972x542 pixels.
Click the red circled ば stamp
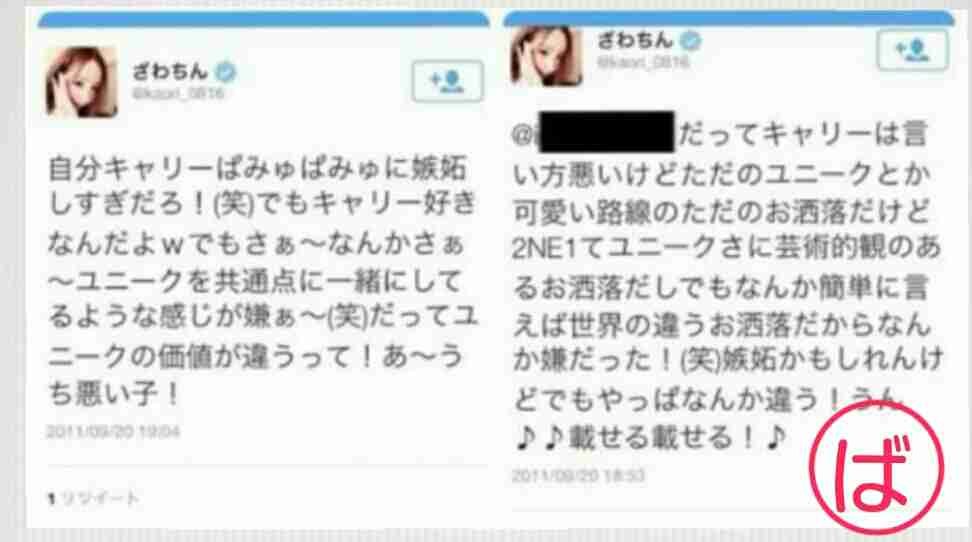(x=877, y=466)
